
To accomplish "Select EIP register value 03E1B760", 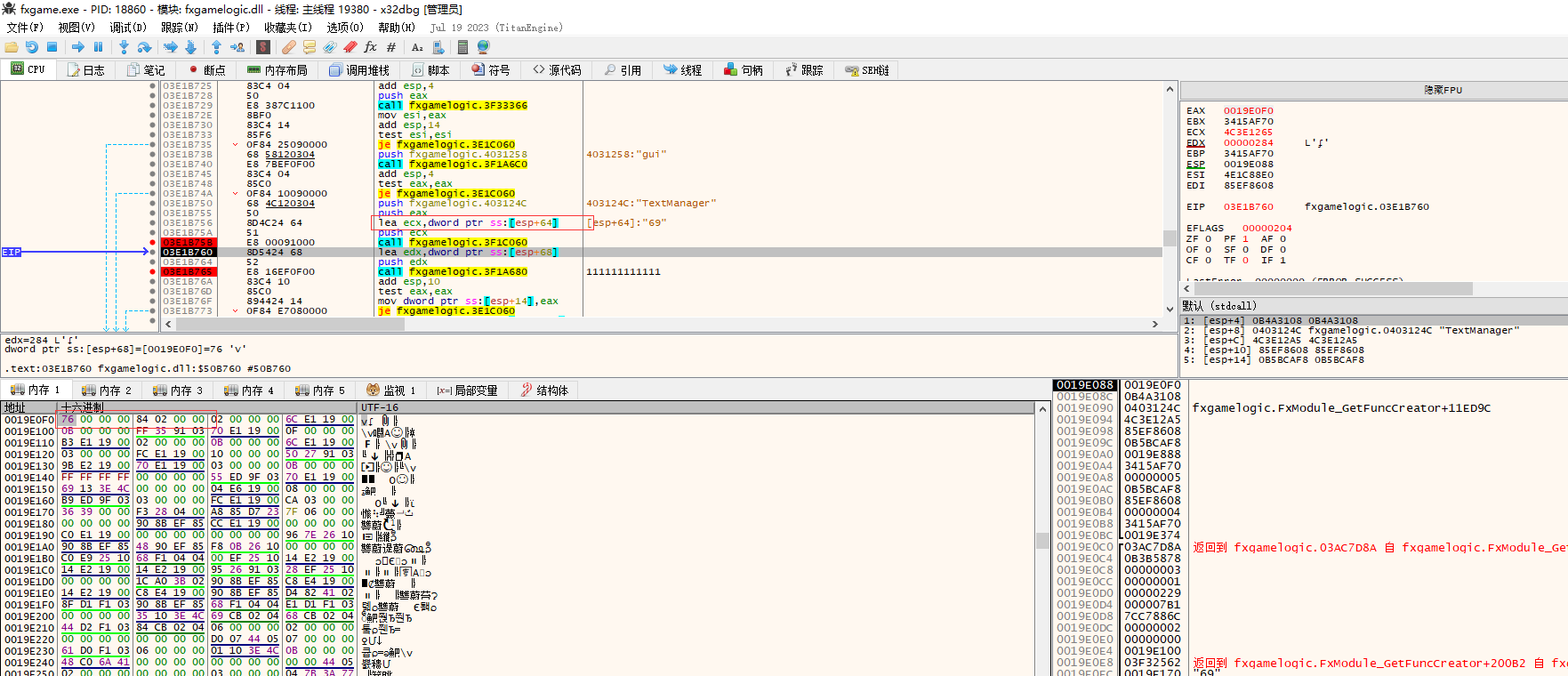I will pyautogui.click(x=1248, y=207).
